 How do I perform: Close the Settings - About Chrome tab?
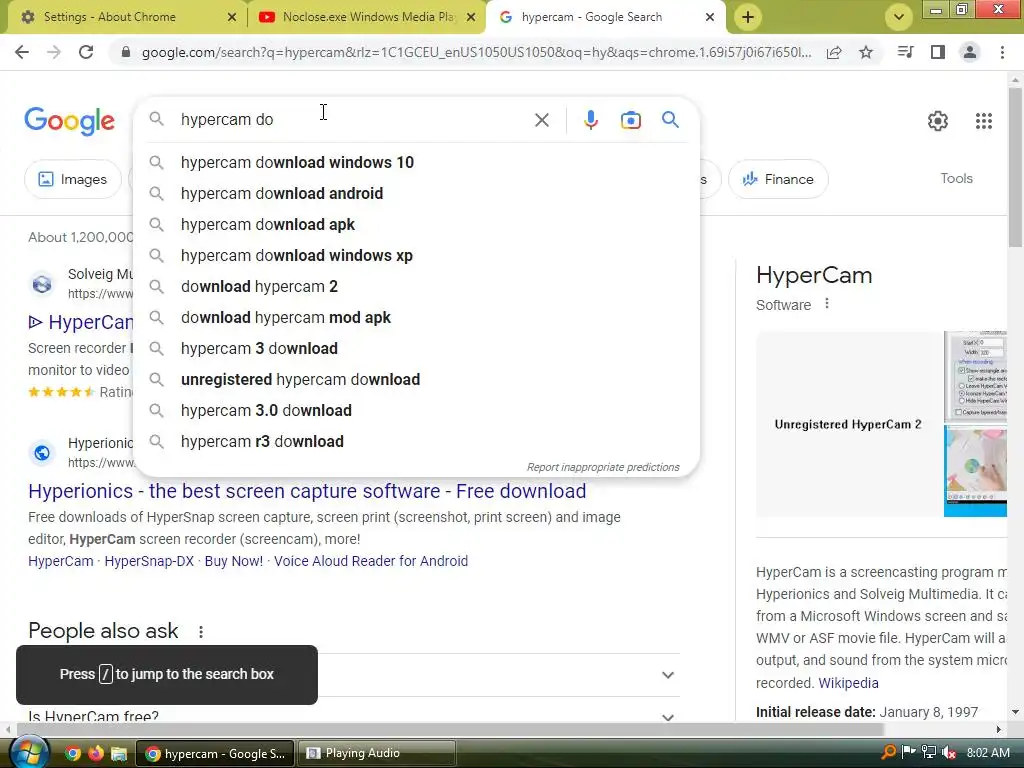[231, 17]
